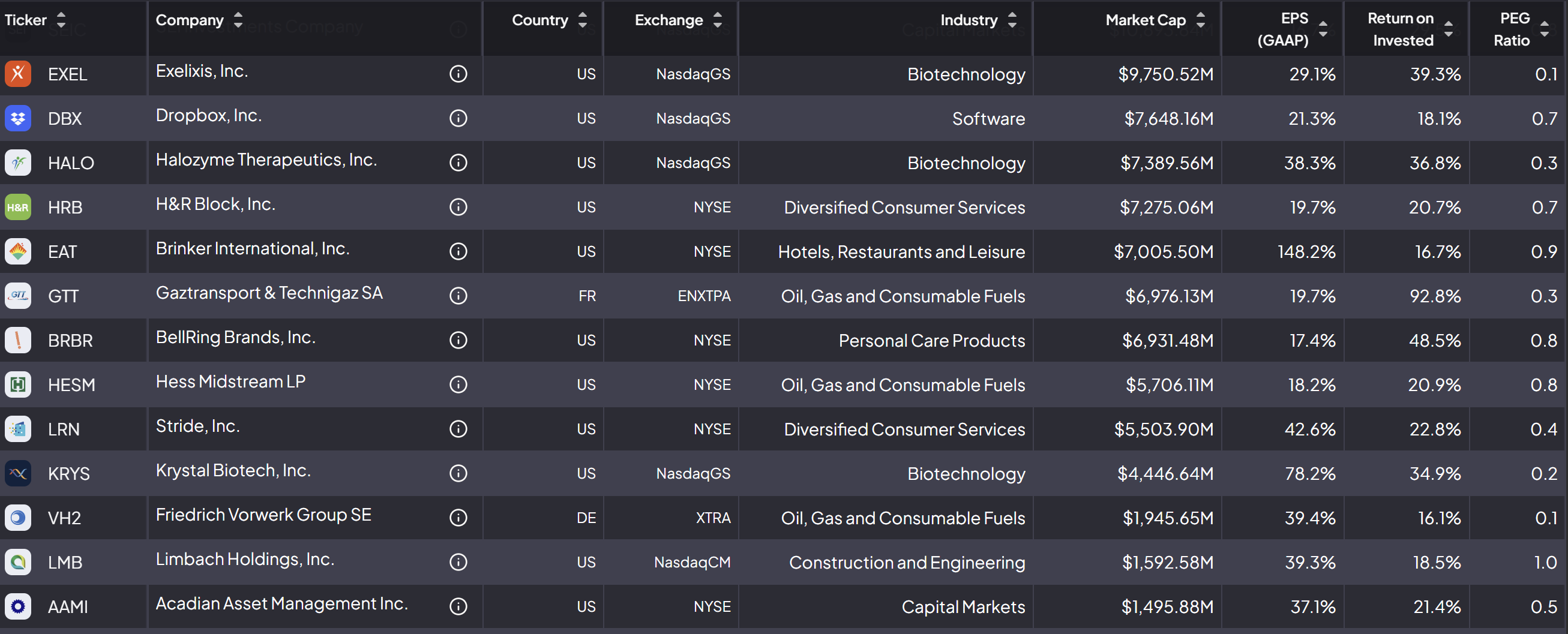Viewport: 1568px width, 634px height.
Task: Click the Limbach Holdings, Inc. name
Action: click(x=245, y=559)
